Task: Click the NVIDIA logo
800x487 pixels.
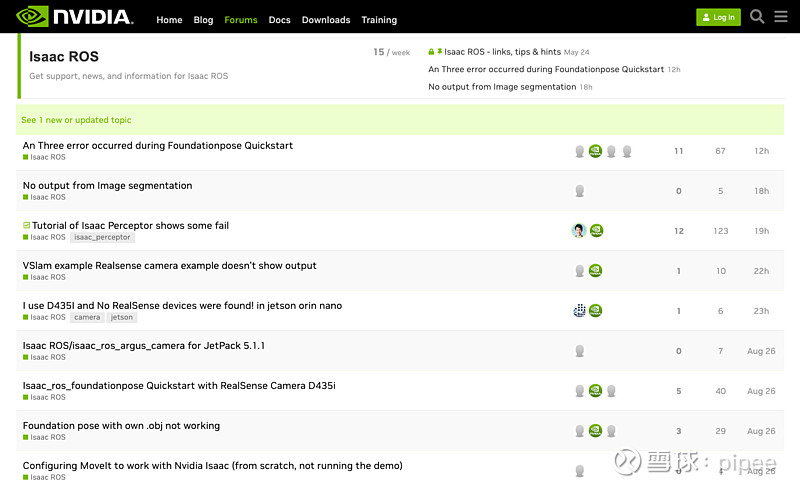Action: coord(75,16)
